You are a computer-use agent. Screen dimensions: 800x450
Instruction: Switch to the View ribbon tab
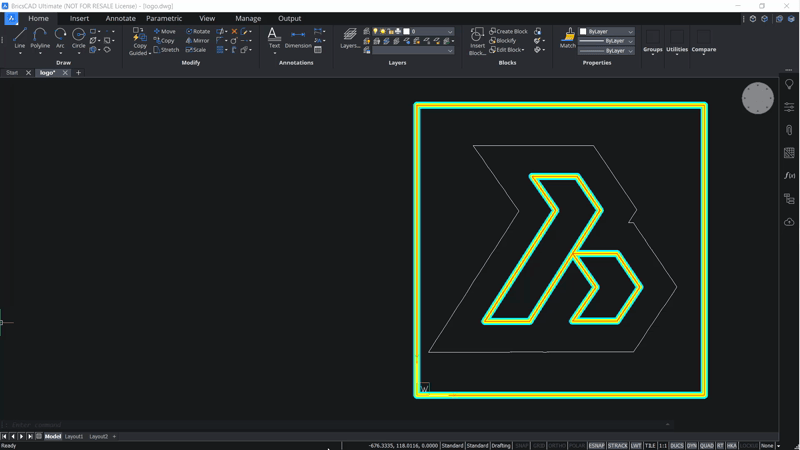[x=207, y=18]
